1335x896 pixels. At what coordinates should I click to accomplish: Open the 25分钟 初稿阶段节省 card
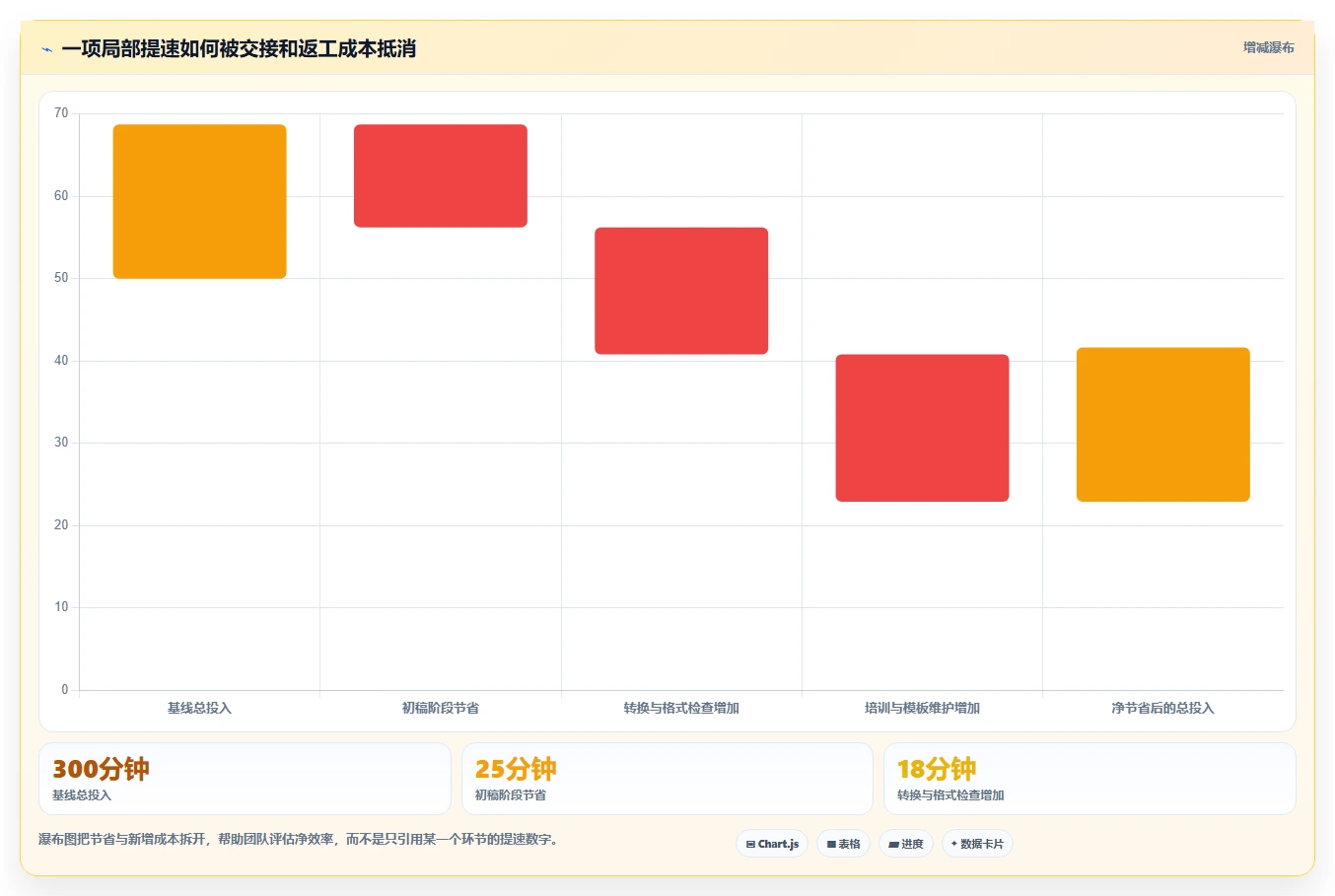pos(667,779)
